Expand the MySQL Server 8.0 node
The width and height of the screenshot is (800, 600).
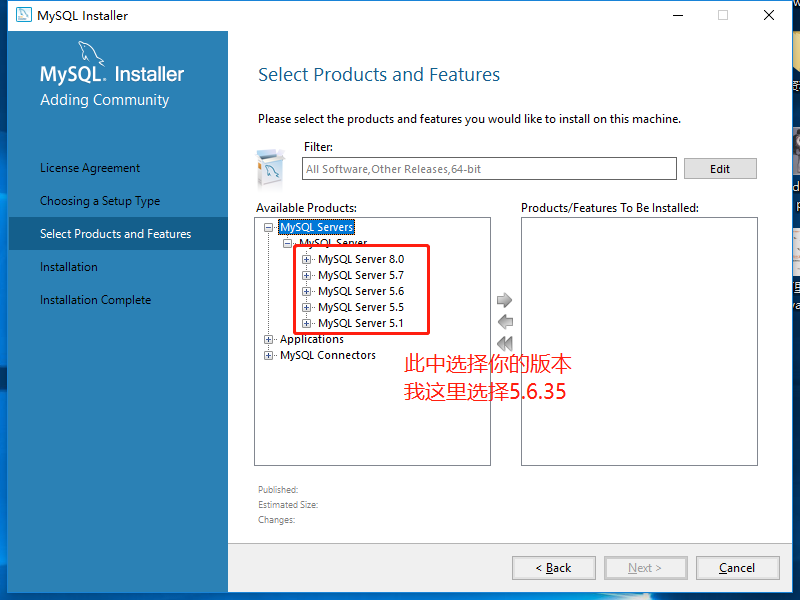coord(306,259)
